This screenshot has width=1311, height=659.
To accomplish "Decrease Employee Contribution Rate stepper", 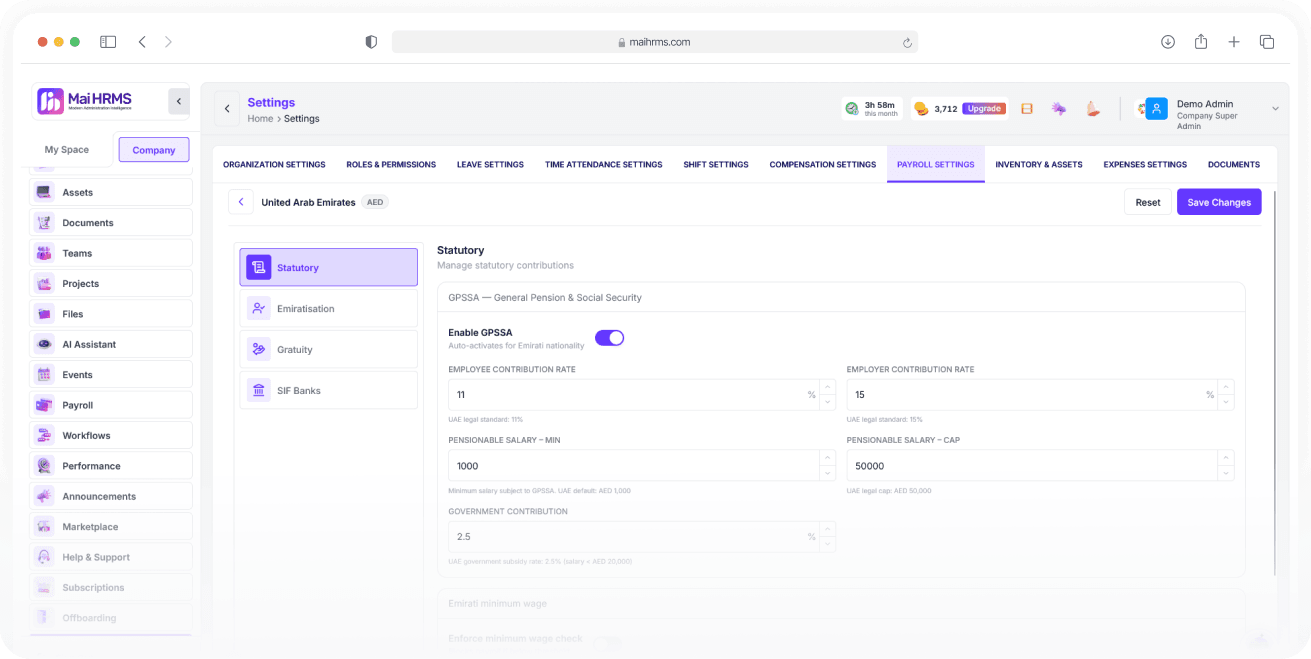I will [x=827, y=402].
